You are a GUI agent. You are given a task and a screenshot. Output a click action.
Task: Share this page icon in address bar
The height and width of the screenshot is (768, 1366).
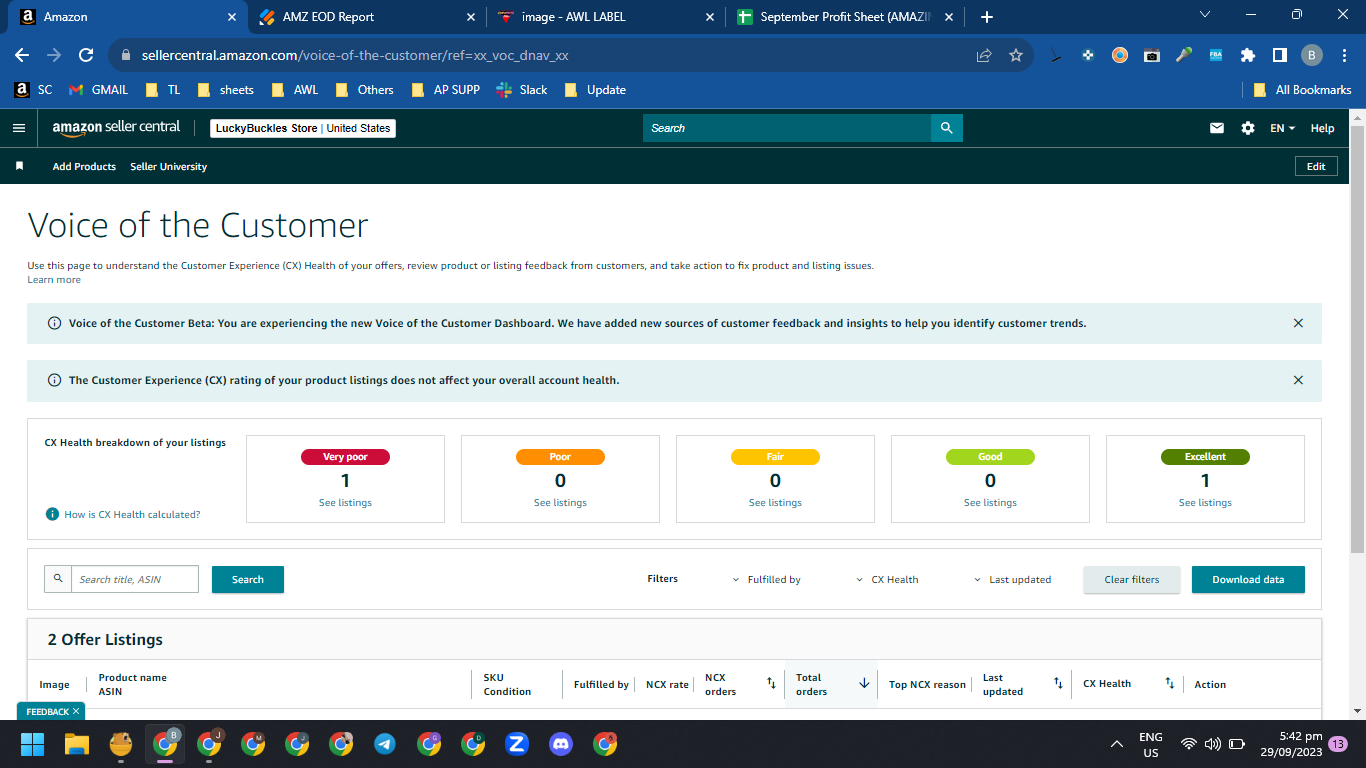click(984, 56)
